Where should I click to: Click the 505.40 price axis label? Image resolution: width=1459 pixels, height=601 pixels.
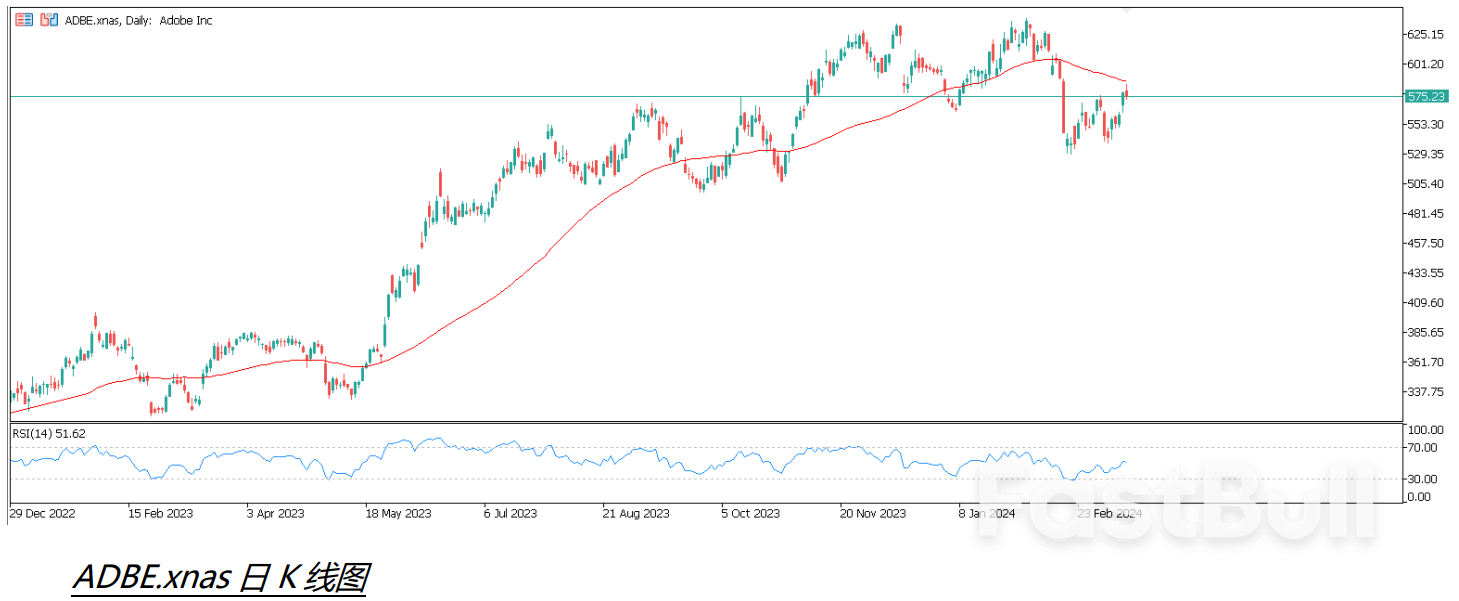1424,184
